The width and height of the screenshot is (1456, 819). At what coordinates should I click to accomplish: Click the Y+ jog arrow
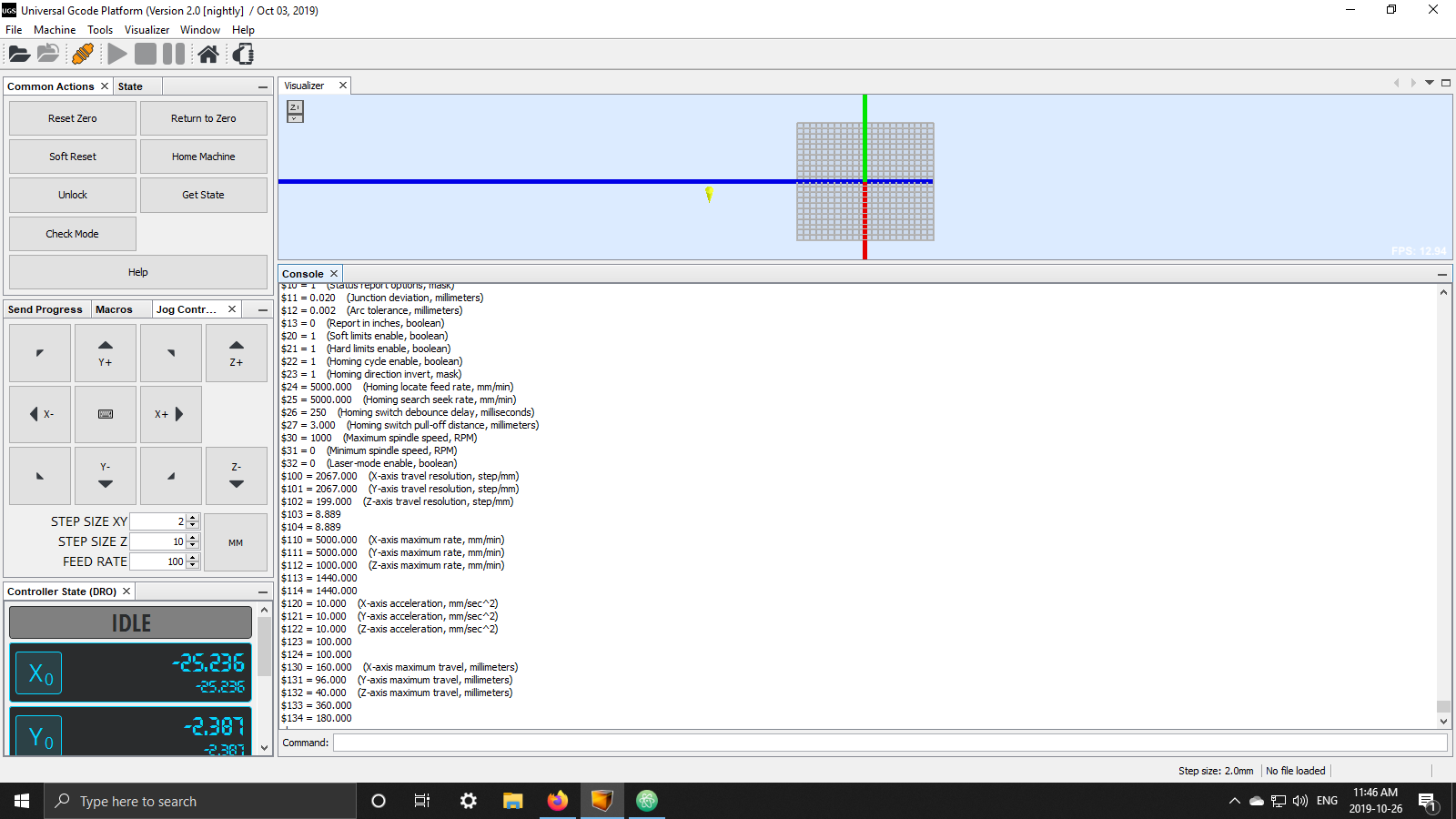point(105,353)
